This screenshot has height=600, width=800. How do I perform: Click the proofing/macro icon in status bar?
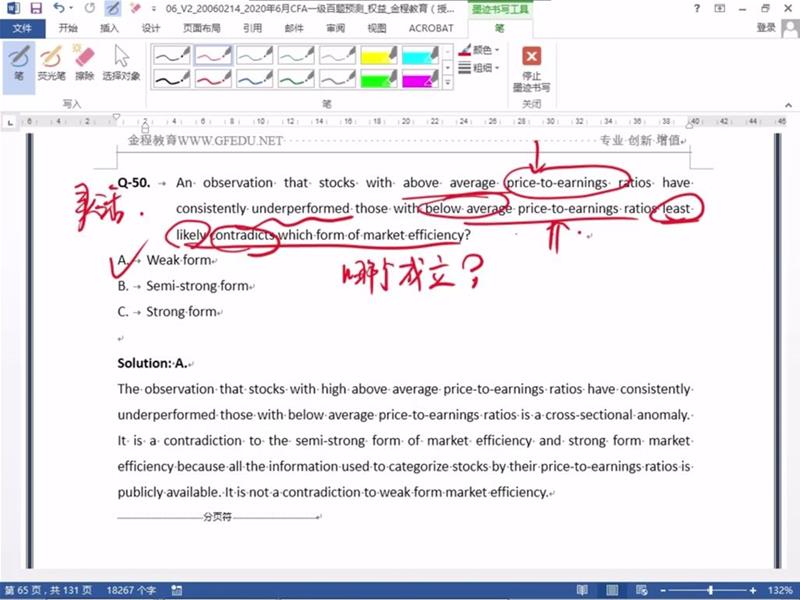(177, 590)
